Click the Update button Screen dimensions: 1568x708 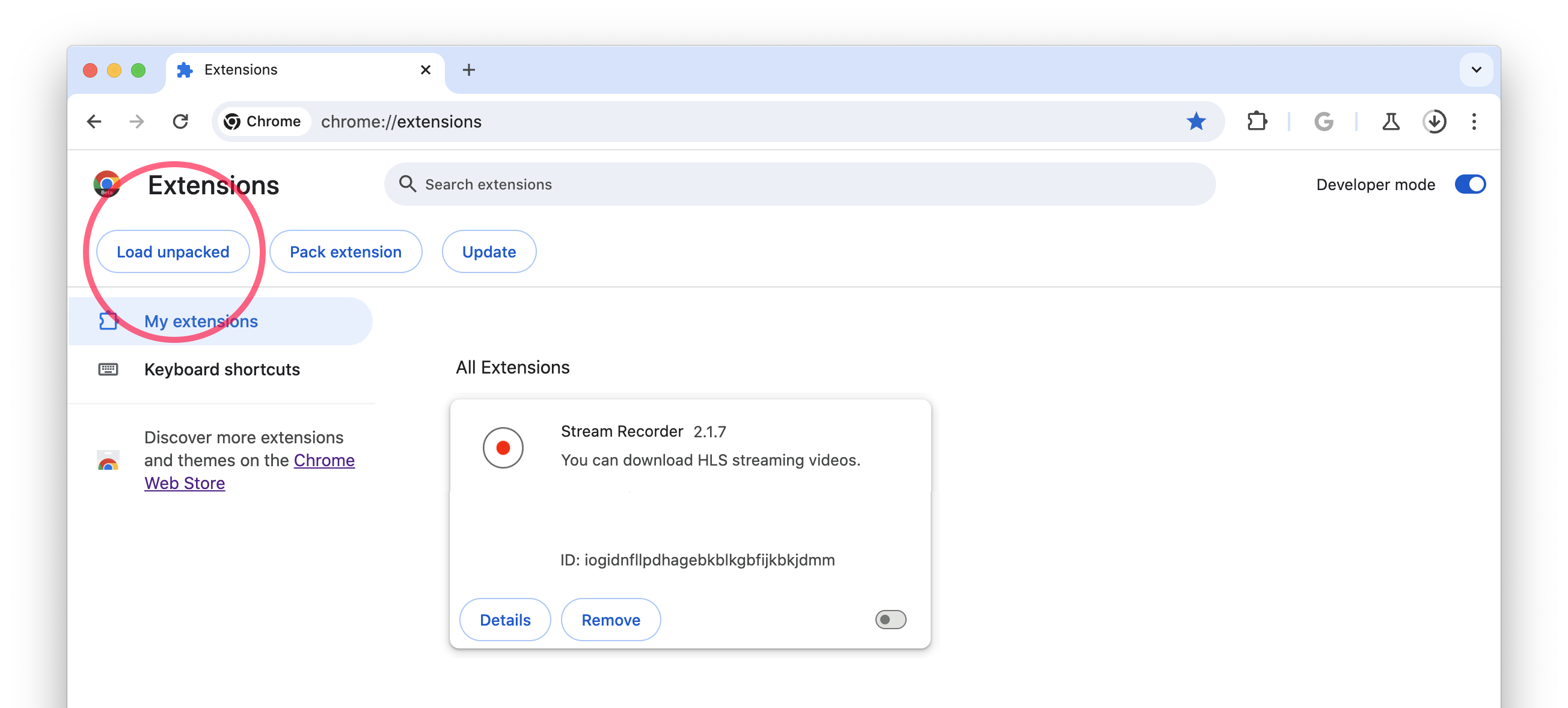[x=489, y=251]
